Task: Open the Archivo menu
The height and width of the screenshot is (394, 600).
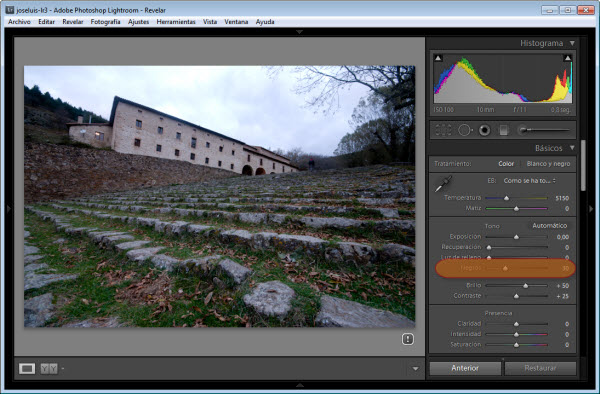Action: coord(19,22)
